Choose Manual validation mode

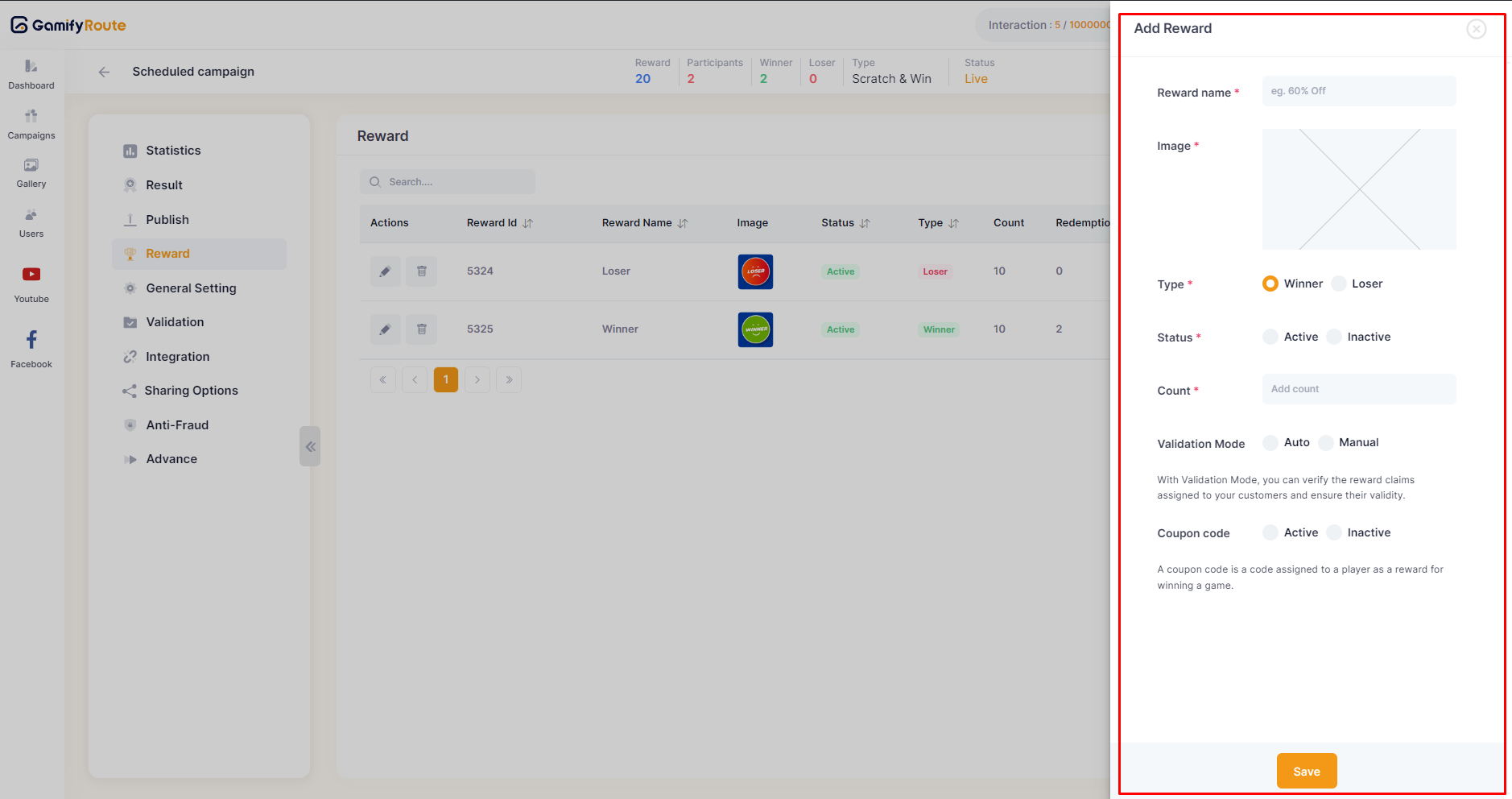(1326, 443)
